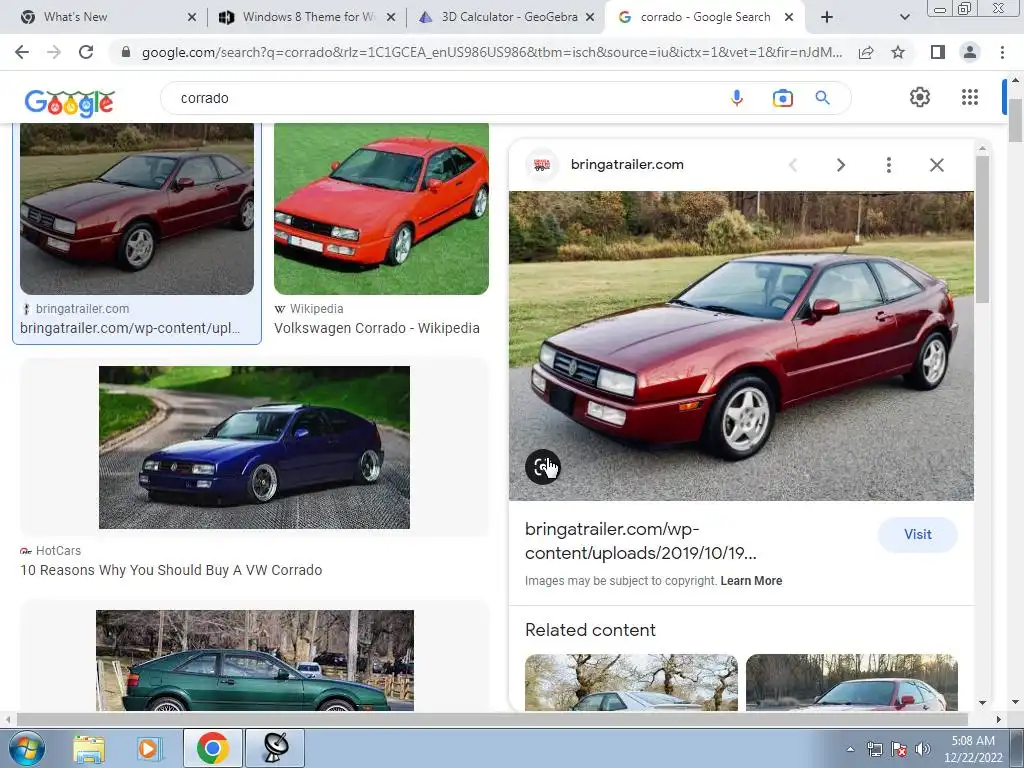The width and height of the screenshot is (1024, 768).
Task: Select green Corrado thumbnail
Action: point(255,660)
